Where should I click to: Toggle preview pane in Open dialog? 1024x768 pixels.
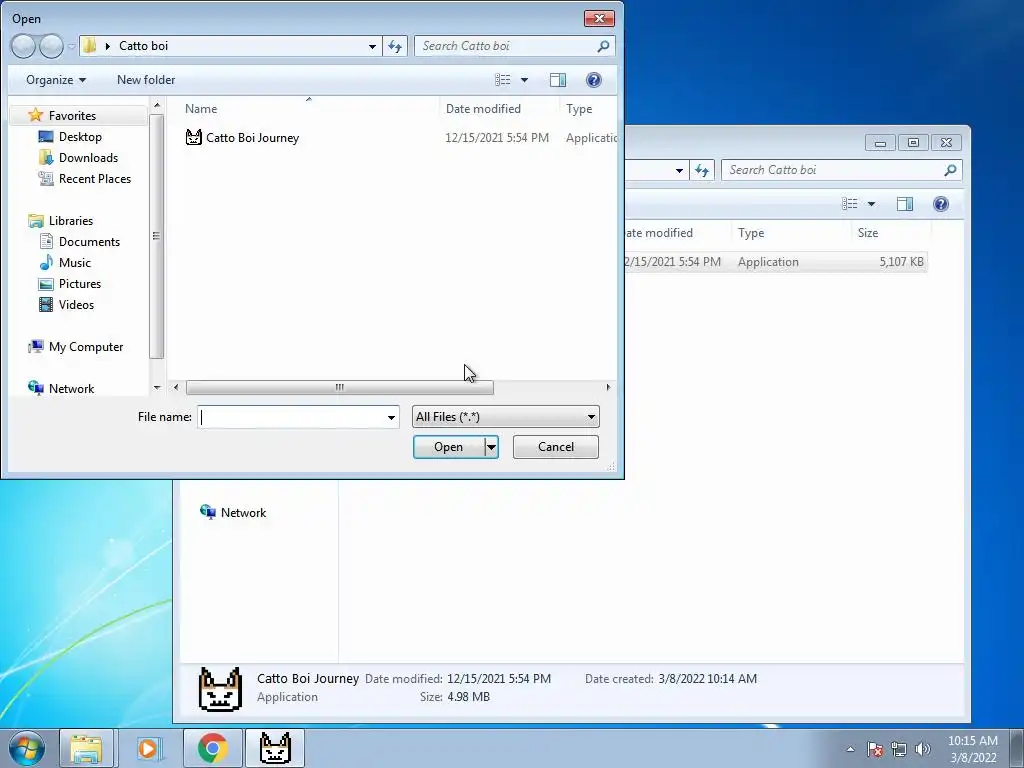558,80
